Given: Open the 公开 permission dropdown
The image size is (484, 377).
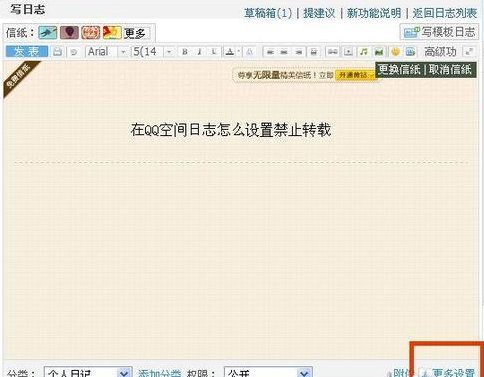Looking at the screenshot, I should (x=268, y=373).
